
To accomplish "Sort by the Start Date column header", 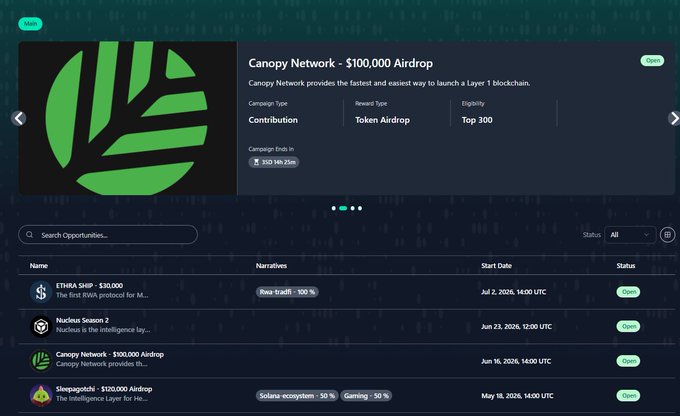I will click(x=496, y=265).
